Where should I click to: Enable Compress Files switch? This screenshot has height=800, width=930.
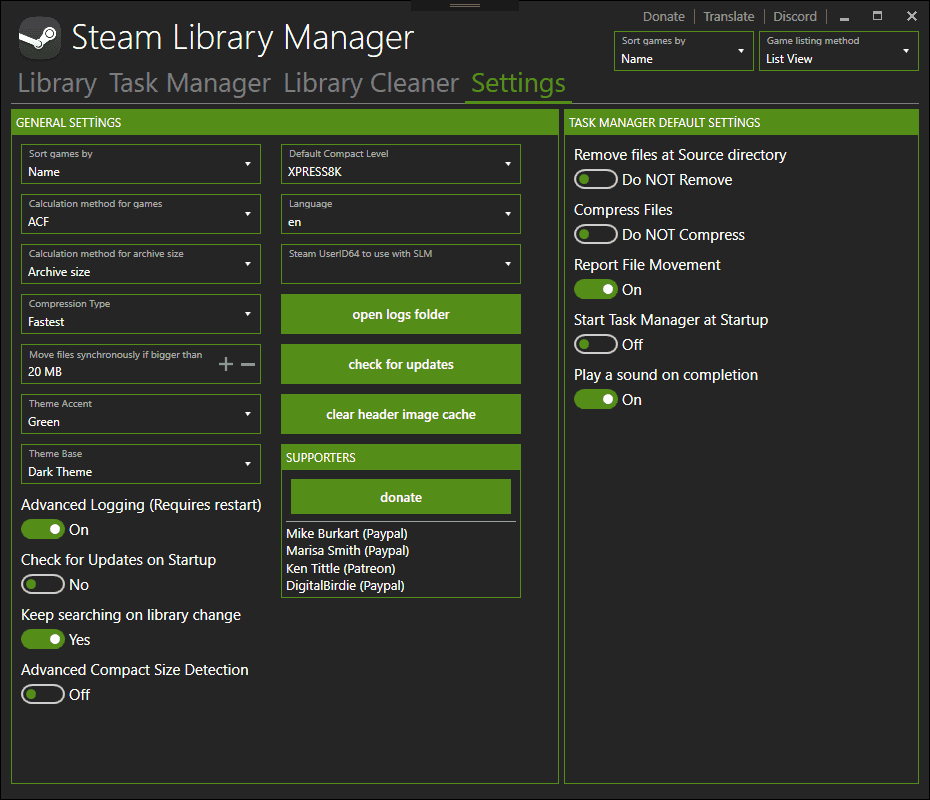(595, 234)
